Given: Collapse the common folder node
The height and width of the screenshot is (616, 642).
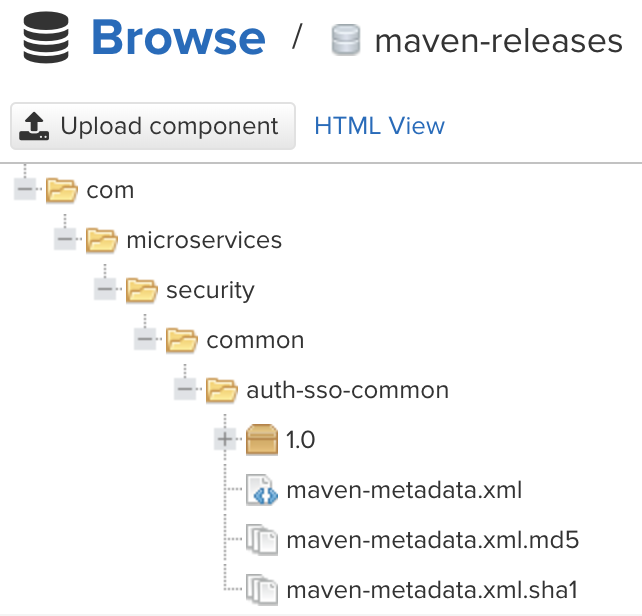Looking at the screenshot, I should [x=146, y=340].
